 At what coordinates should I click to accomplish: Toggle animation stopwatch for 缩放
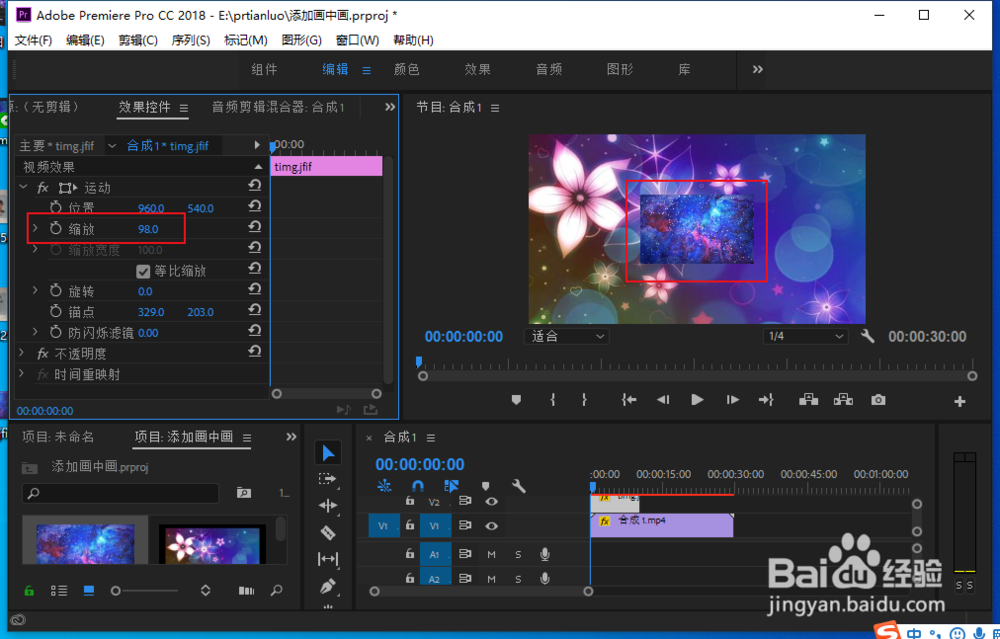[x=56, y=228]
